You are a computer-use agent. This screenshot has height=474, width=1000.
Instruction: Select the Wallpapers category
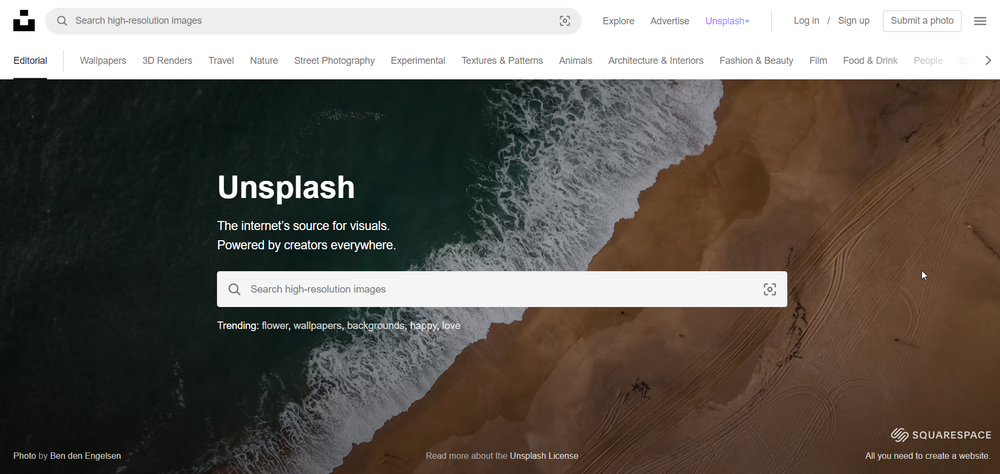pos(103,61)
